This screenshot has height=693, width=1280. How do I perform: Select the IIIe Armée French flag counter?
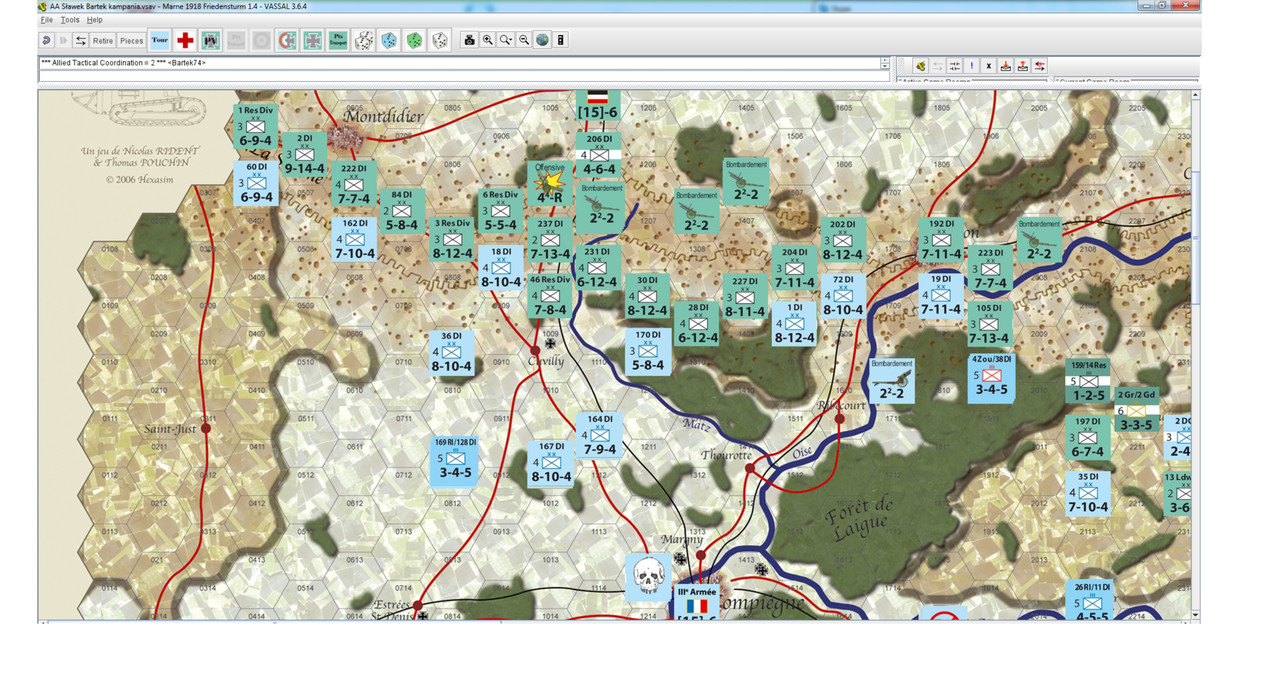(697, 601)
